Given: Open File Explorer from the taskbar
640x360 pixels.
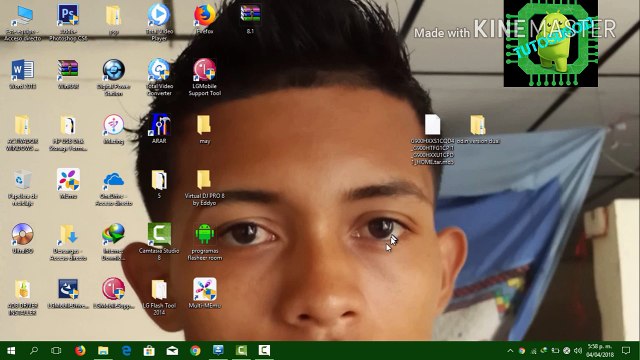Looking at the screenshot, I should tap(103, 351).
